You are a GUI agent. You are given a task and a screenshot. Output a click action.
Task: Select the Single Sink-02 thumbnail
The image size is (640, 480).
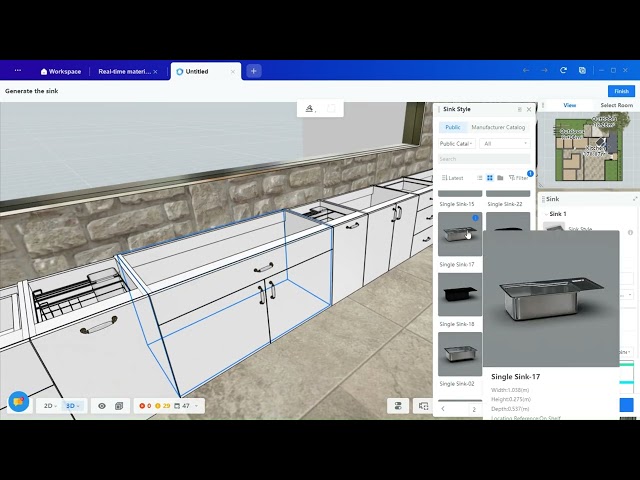[x=460, y=354]
